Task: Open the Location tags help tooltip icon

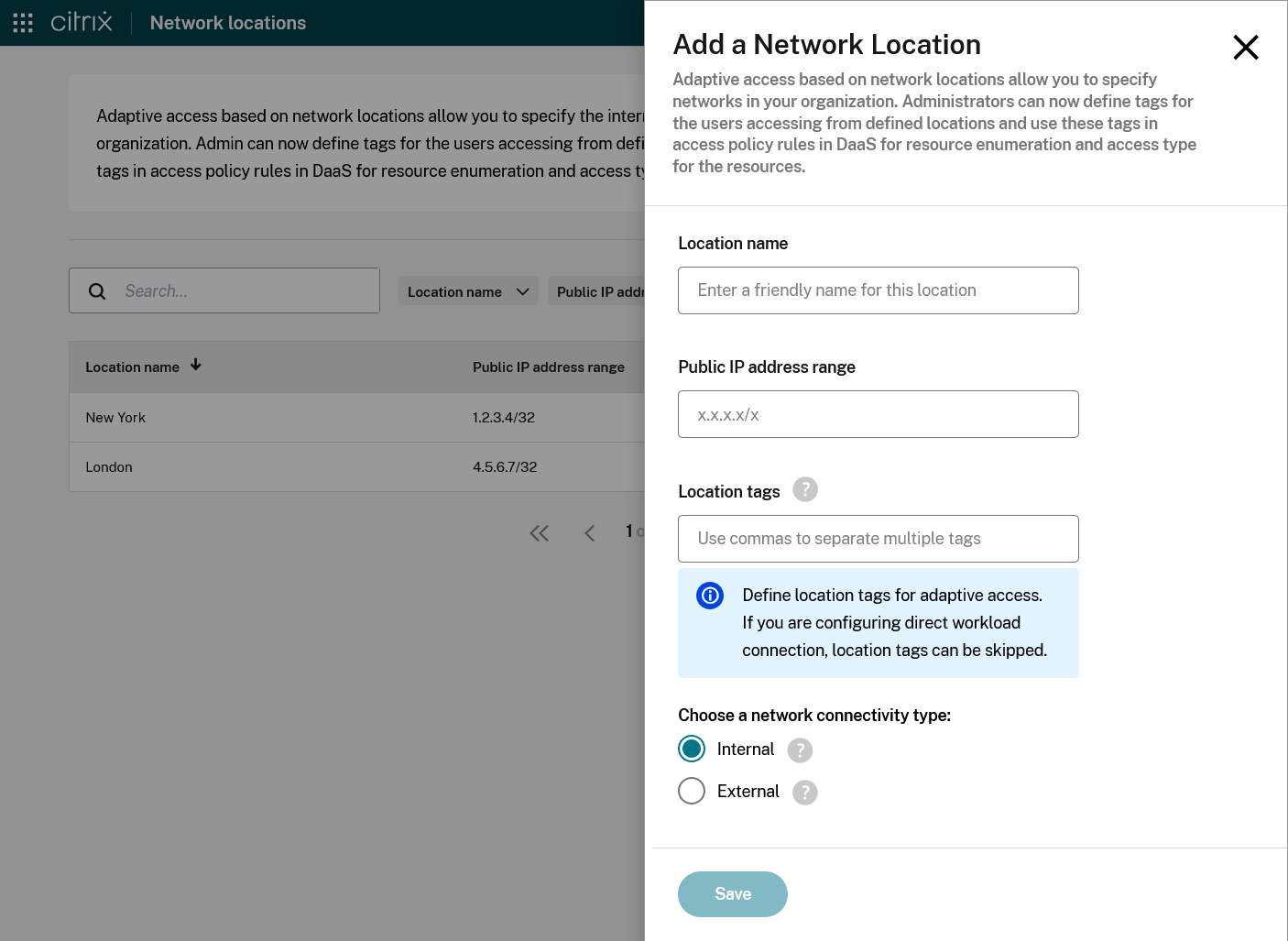Action: point(805,489)
